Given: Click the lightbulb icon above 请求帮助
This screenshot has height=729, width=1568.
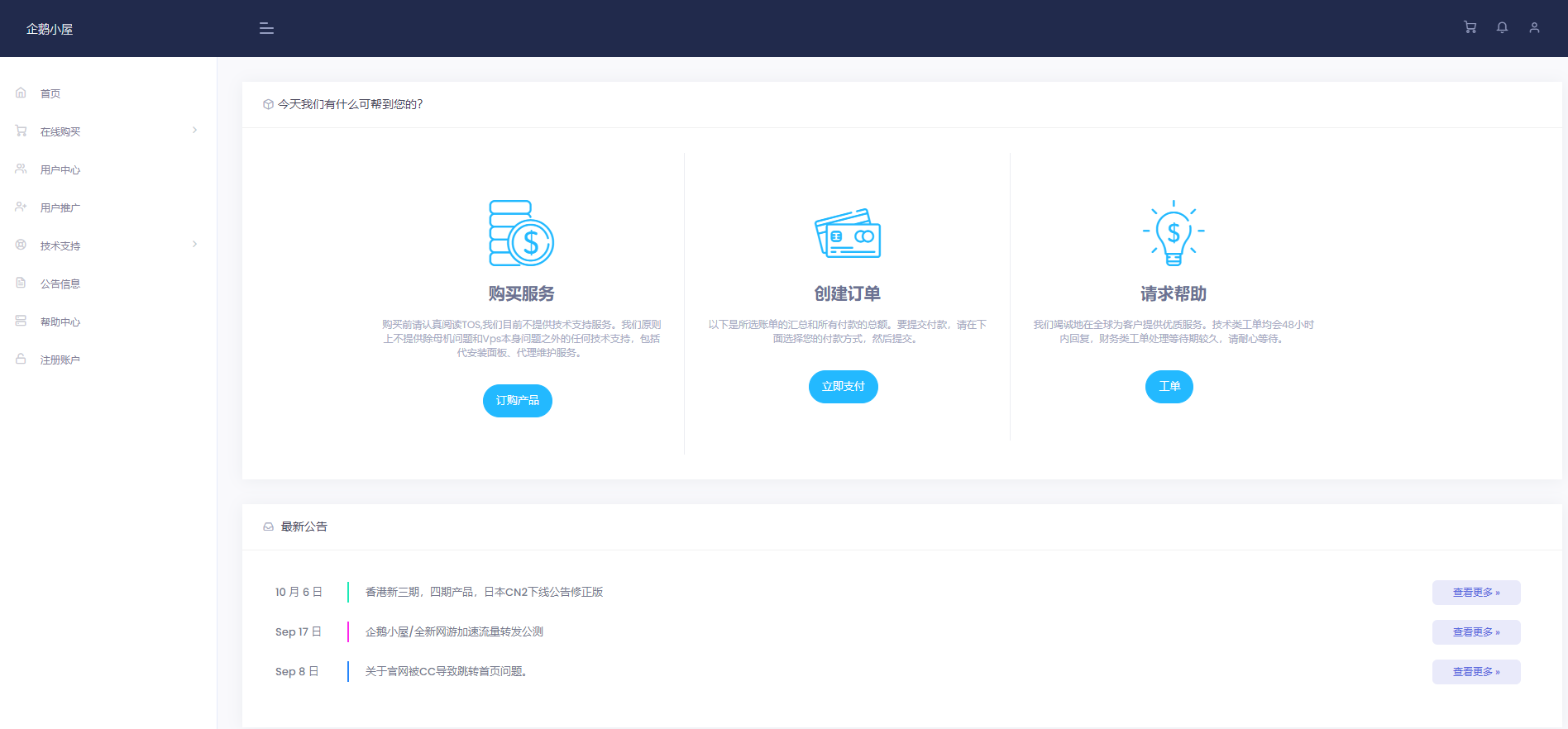Looking at the screenshot, I should (x=1173, y=233).
